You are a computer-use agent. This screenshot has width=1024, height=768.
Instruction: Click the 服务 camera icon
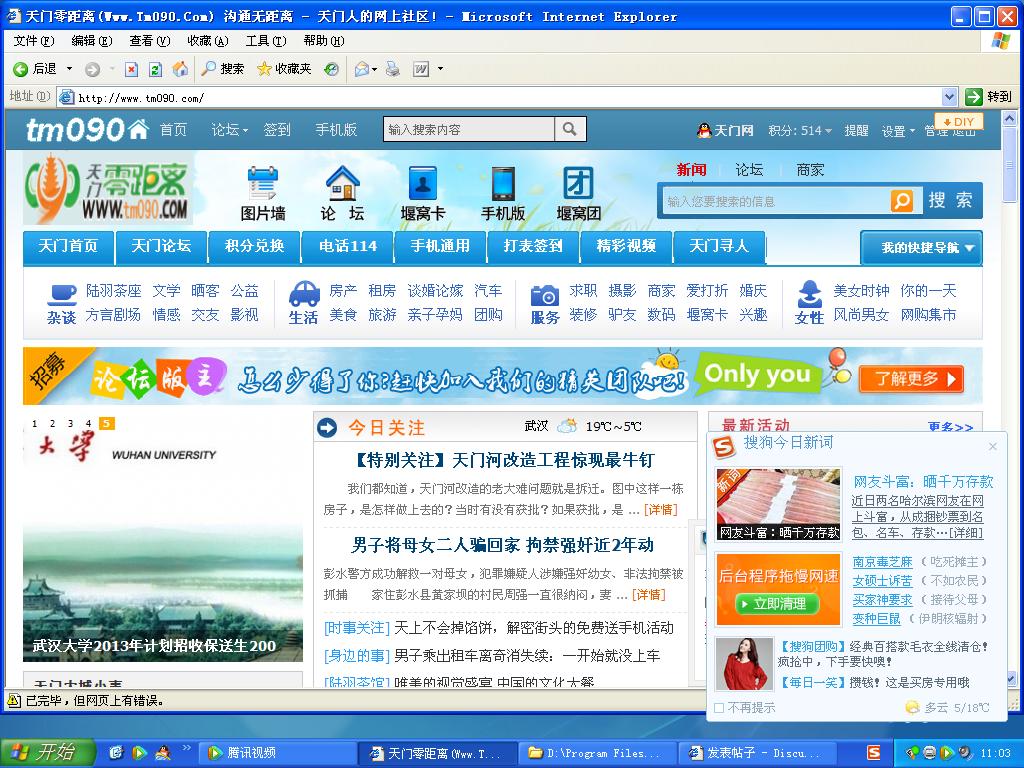point(545,295)
